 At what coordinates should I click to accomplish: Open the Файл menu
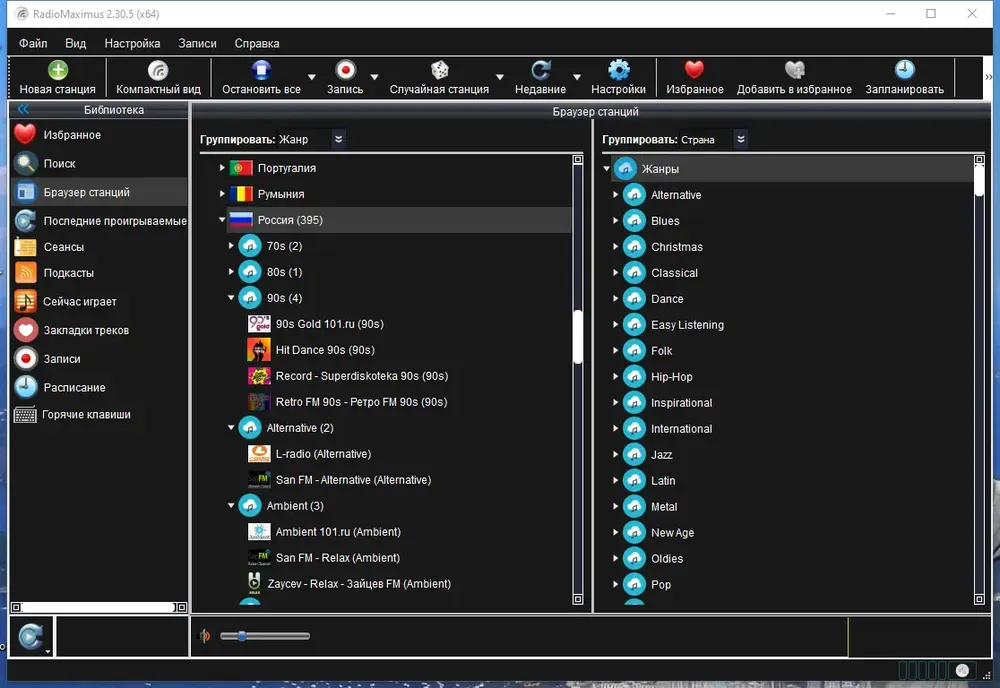pos(33,43)
